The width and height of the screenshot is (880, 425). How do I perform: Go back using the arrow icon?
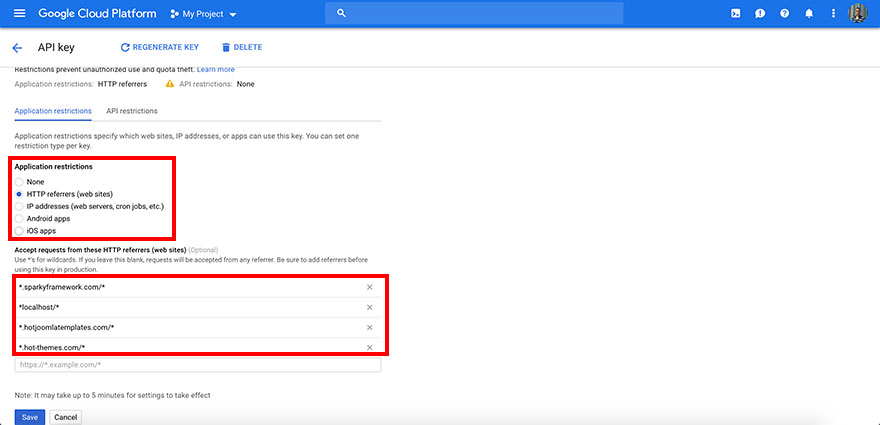17,48
